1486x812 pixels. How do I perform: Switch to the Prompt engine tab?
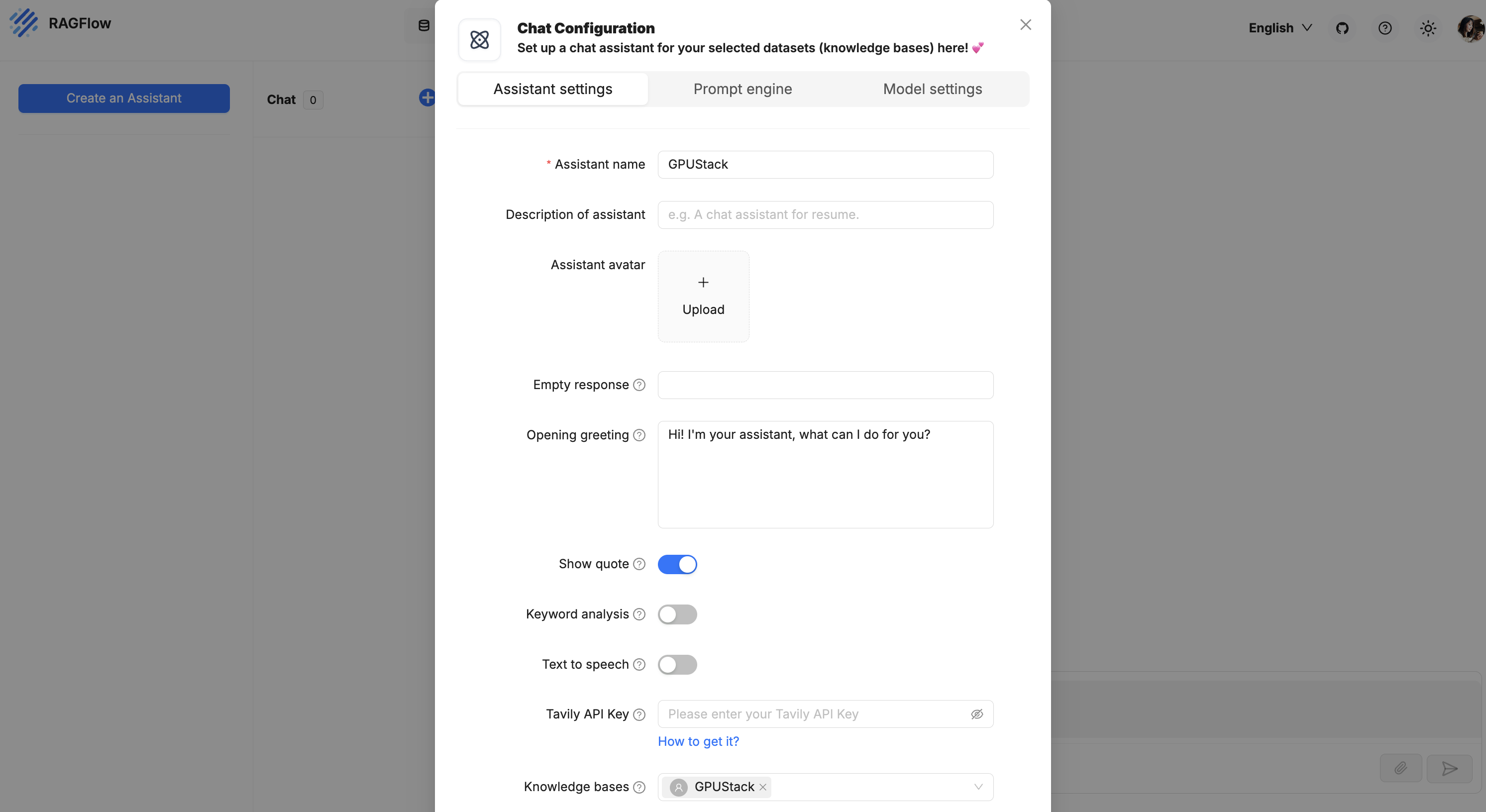coord(743,89)
